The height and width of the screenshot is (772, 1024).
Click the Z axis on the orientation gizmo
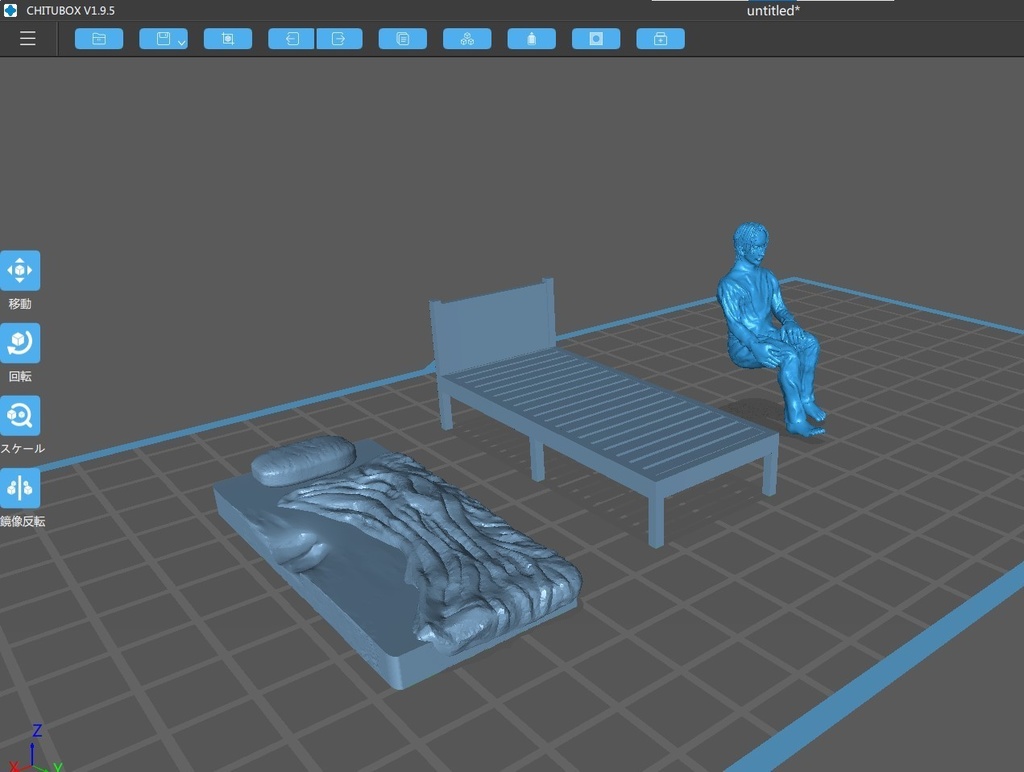tap(36, 735)
